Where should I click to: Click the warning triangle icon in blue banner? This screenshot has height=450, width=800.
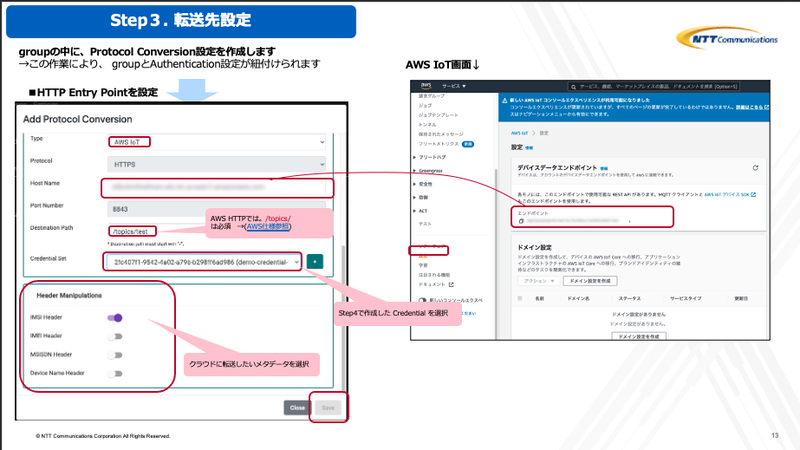(505, 101)
